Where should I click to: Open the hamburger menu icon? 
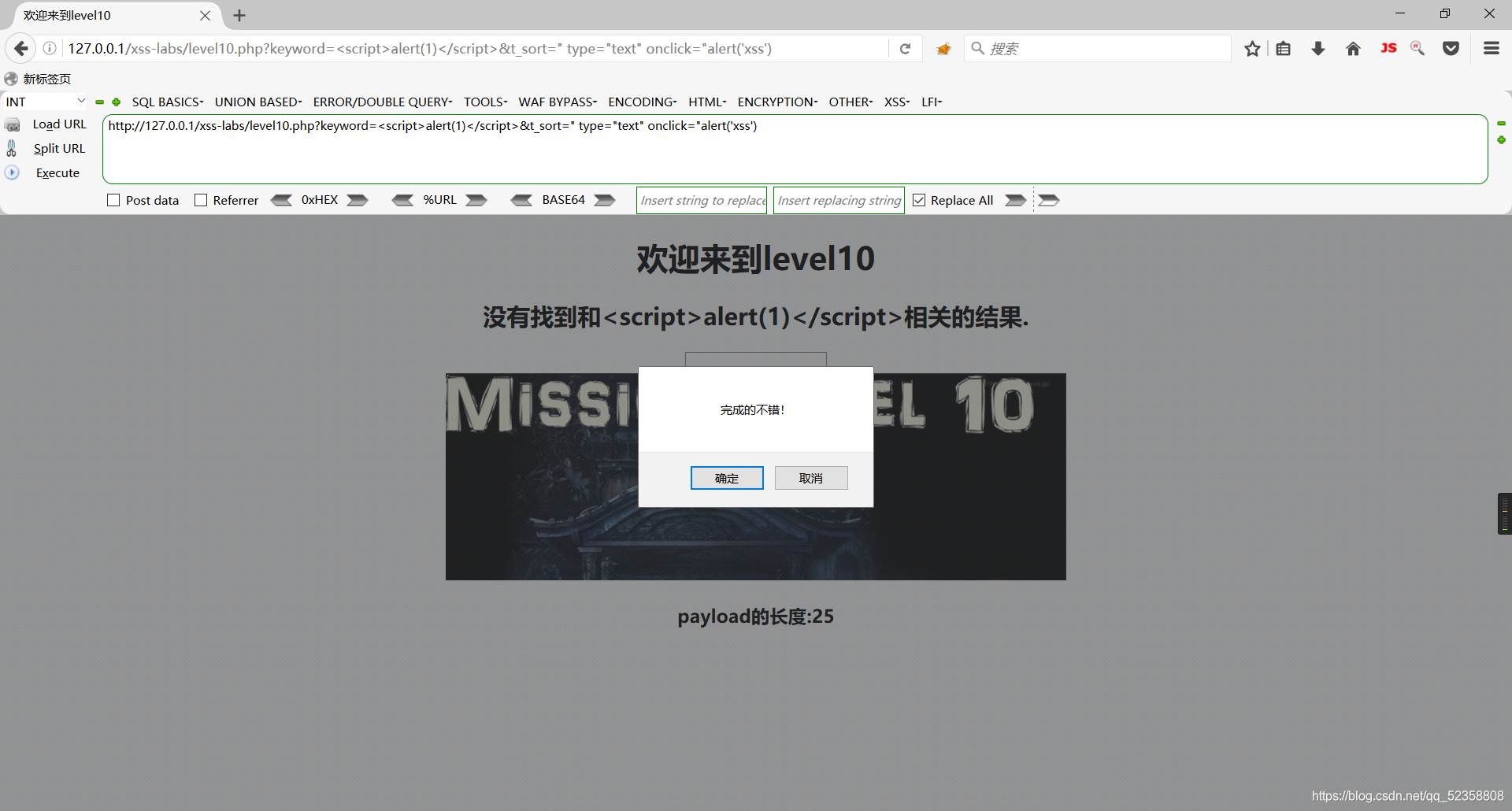coord(1491,48)
